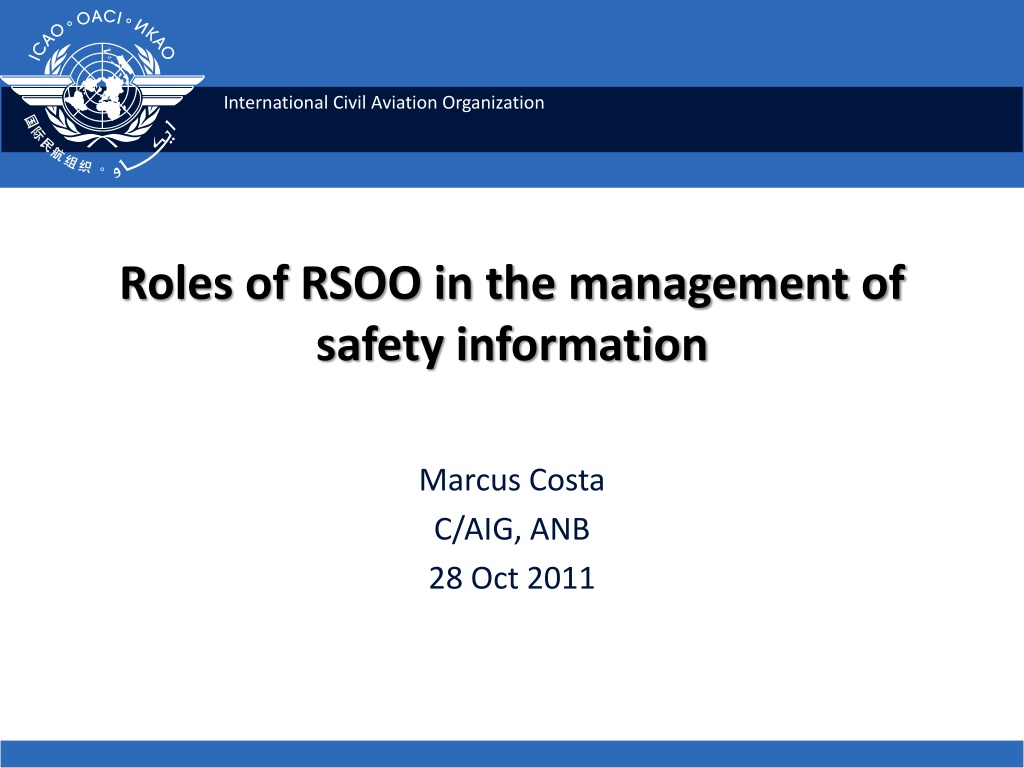Select the presenter name 'Marcus Costa'
Viewport: 1024px width, 768px height.
(511, 480)
